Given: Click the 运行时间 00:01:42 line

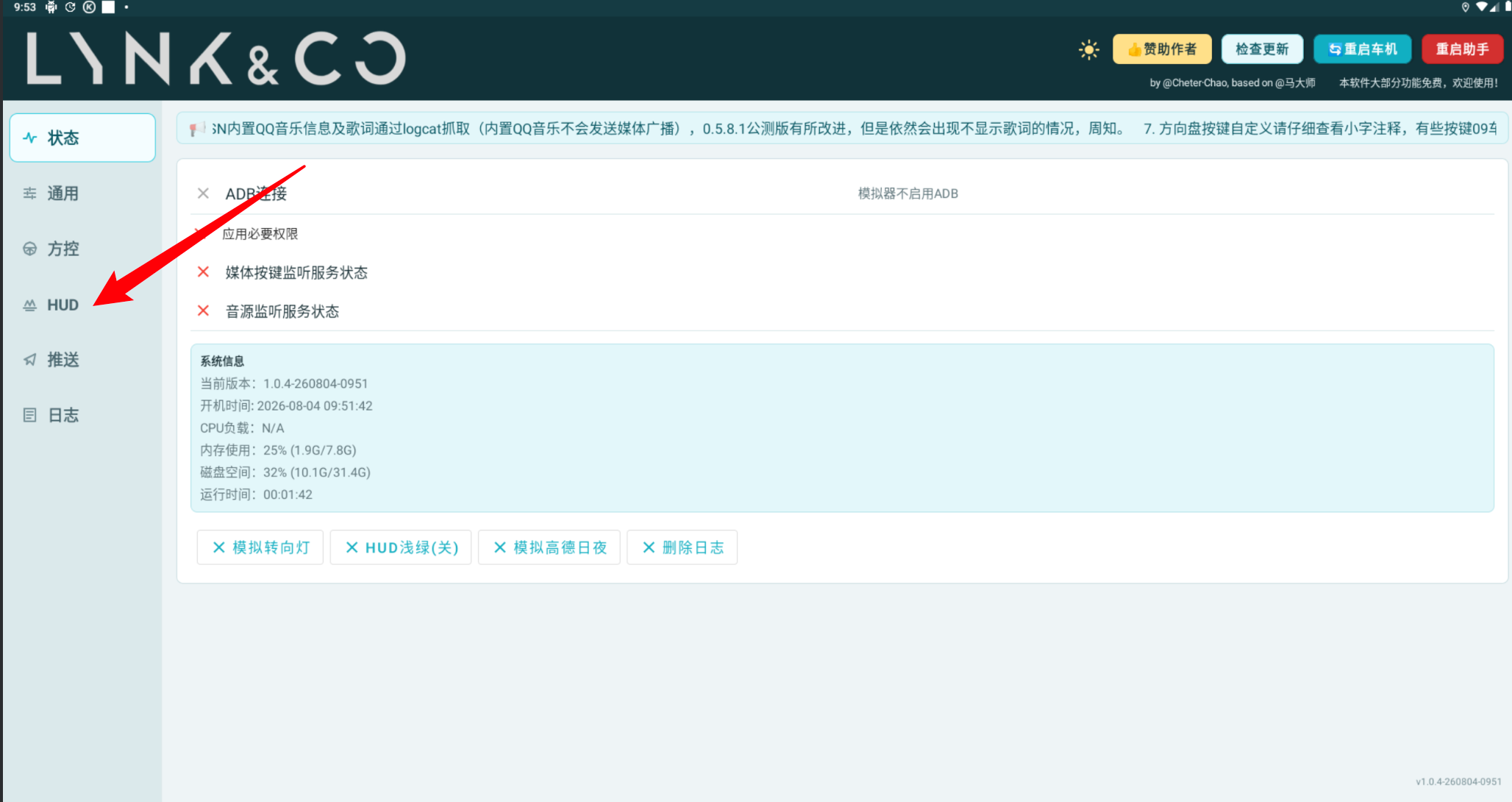Looking at the screenshot, I should point(256,494).
